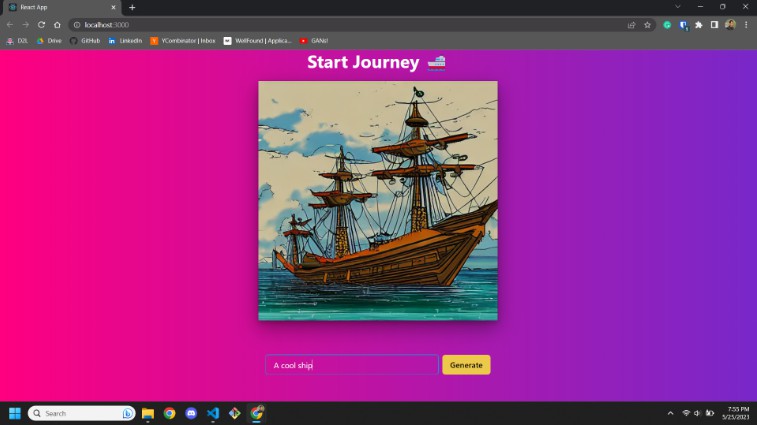
Task: Open the Drive bookmark
Action: (50, 40)
